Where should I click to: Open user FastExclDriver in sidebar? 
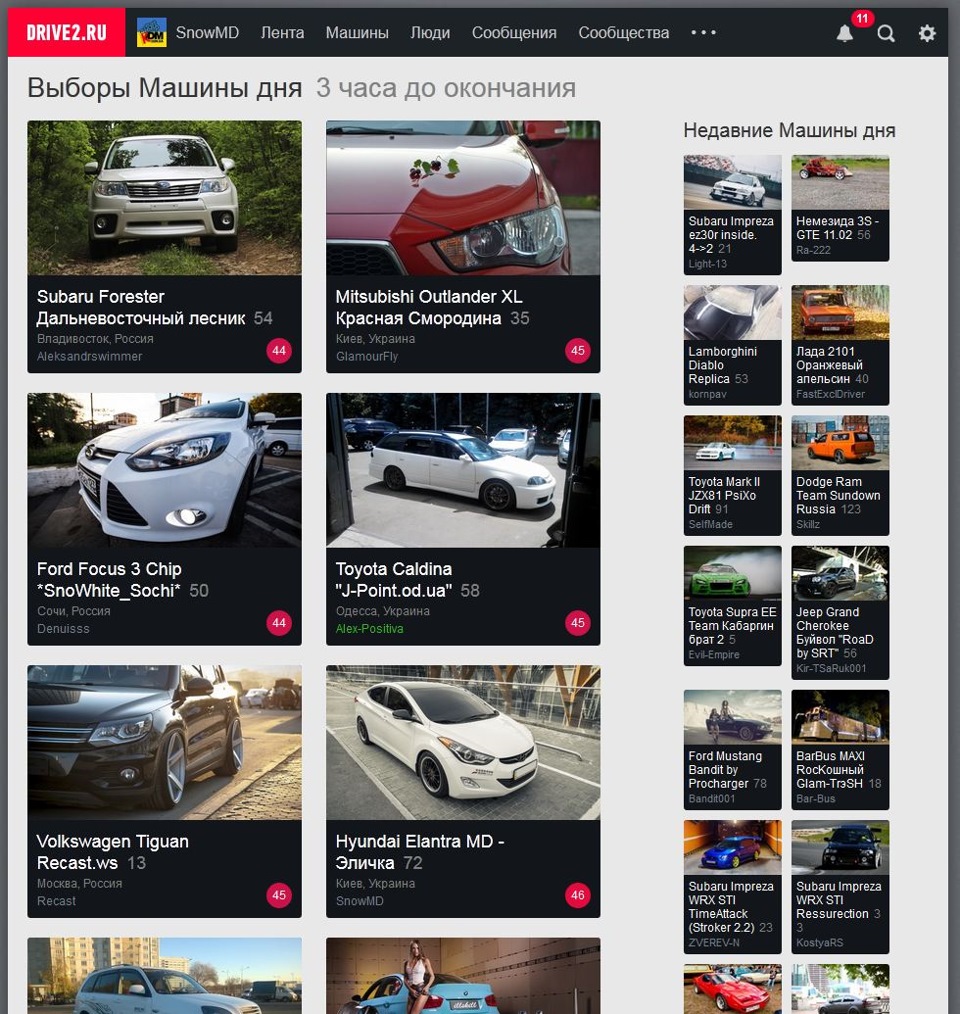(x=830, y=394)
